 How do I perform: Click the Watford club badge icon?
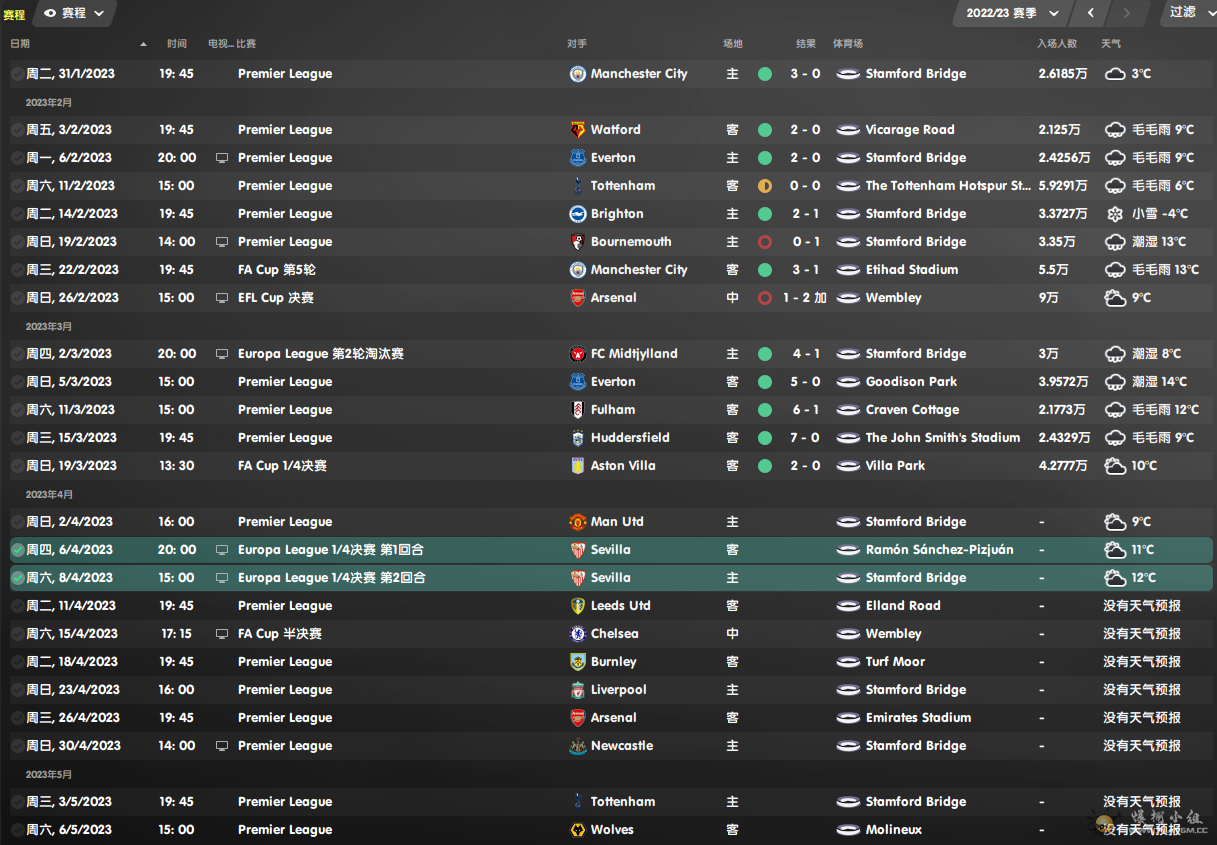[577, 130]
